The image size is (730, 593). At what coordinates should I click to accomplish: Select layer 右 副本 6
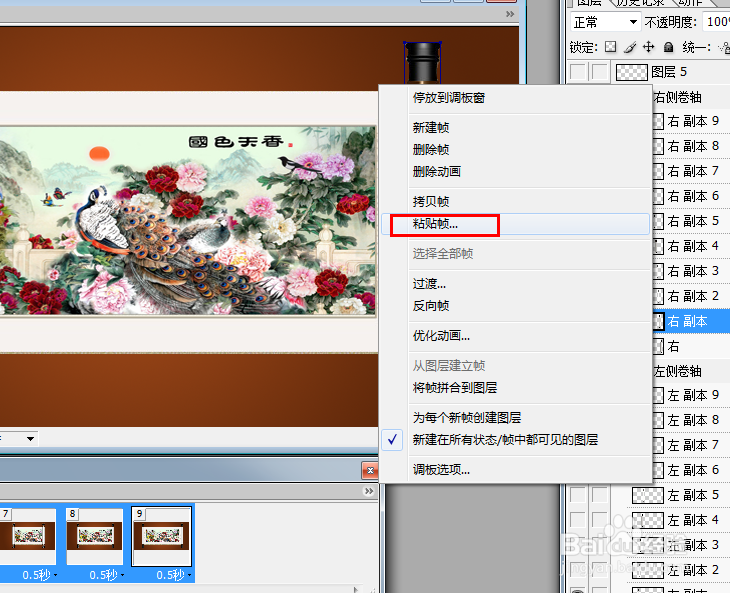click(x=693, y=196)
